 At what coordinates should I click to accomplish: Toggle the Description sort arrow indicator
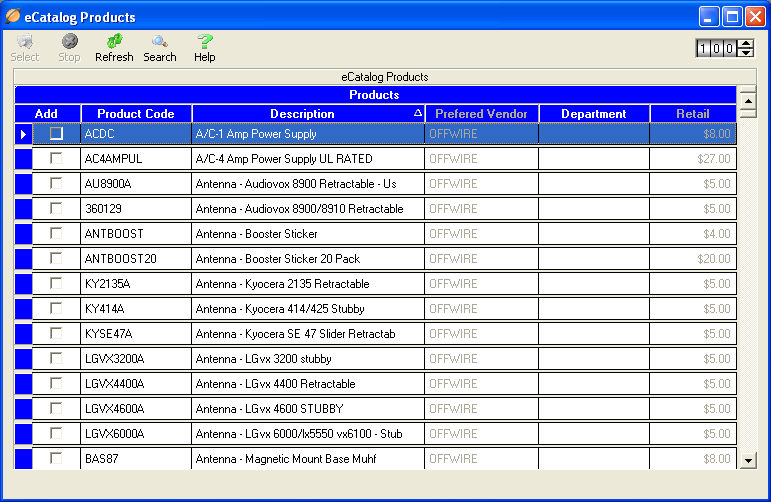[417, 113]
